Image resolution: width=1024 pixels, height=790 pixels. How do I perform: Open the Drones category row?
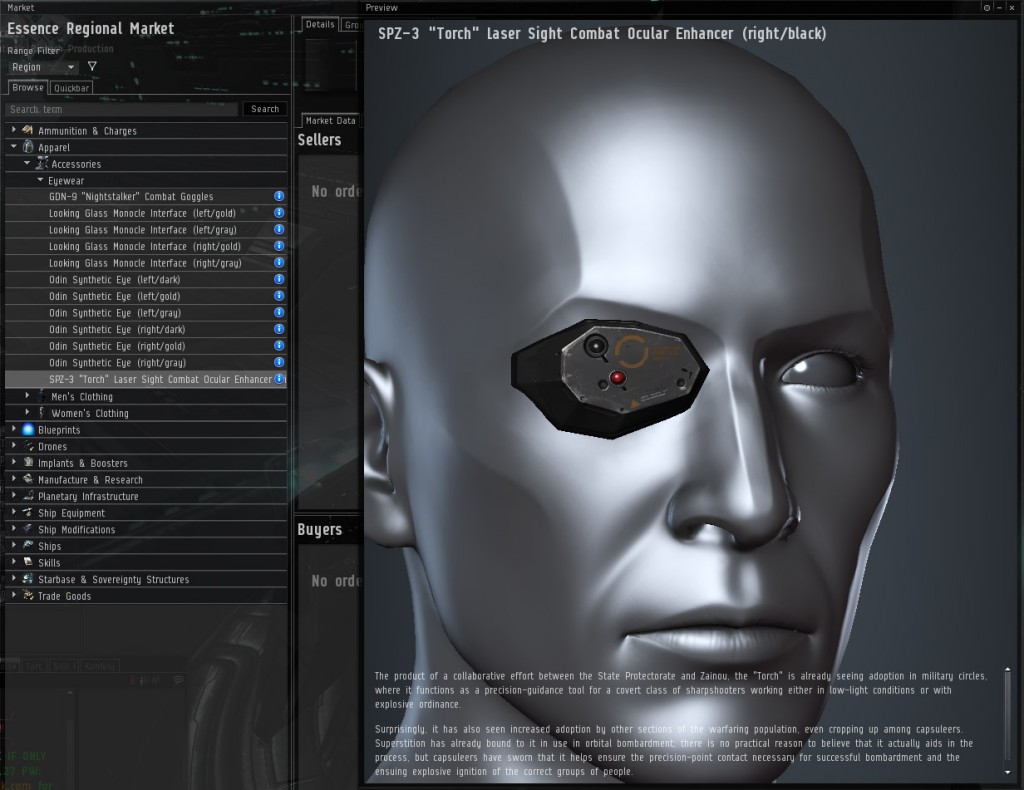(146, 447)
